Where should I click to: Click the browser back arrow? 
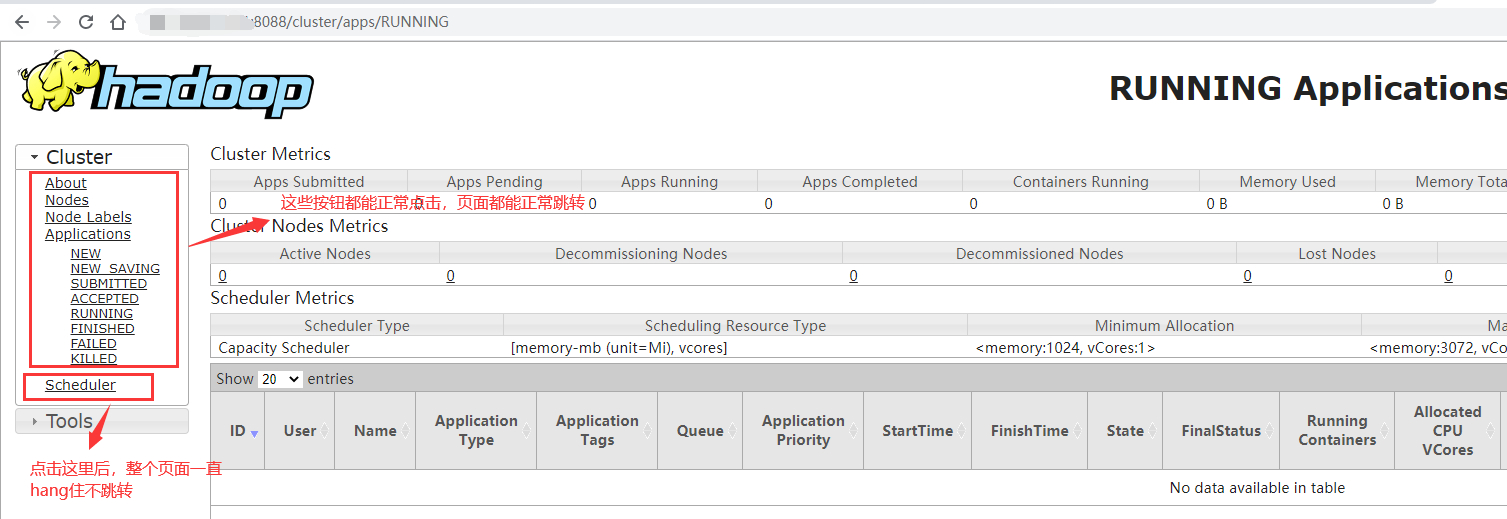[22, 21]
